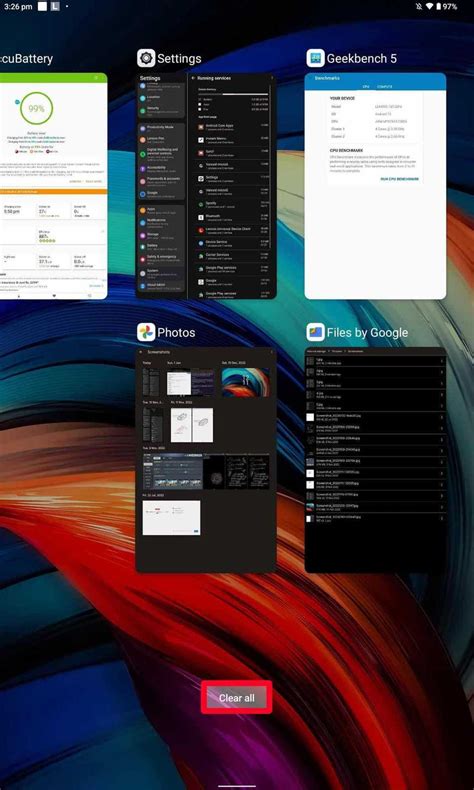Tap the battery status icon
Viewport: 474px width, 790px height.
click(438, 7)
